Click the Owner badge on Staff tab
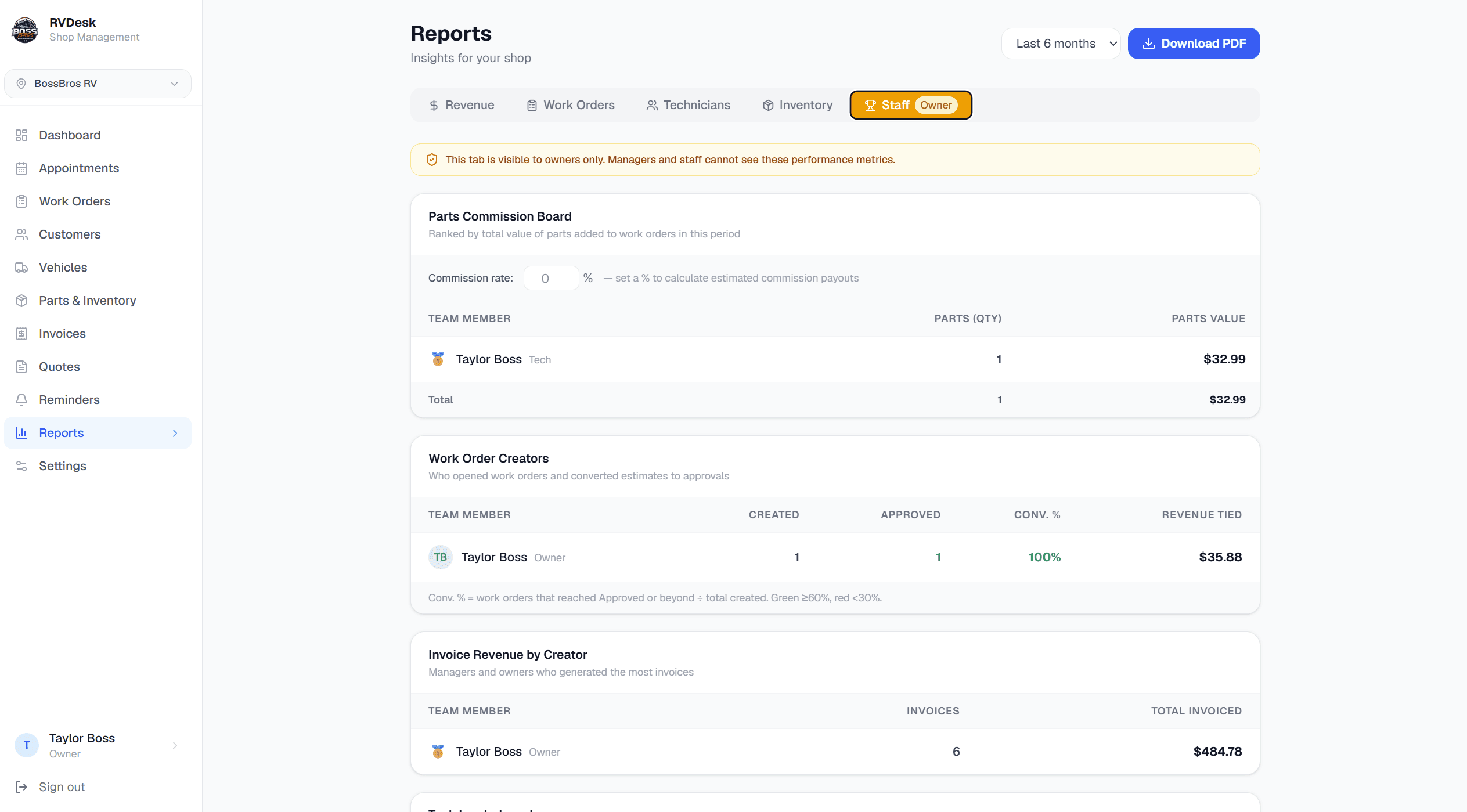The width and height of the screenshot is (1467, 812). 936,105
